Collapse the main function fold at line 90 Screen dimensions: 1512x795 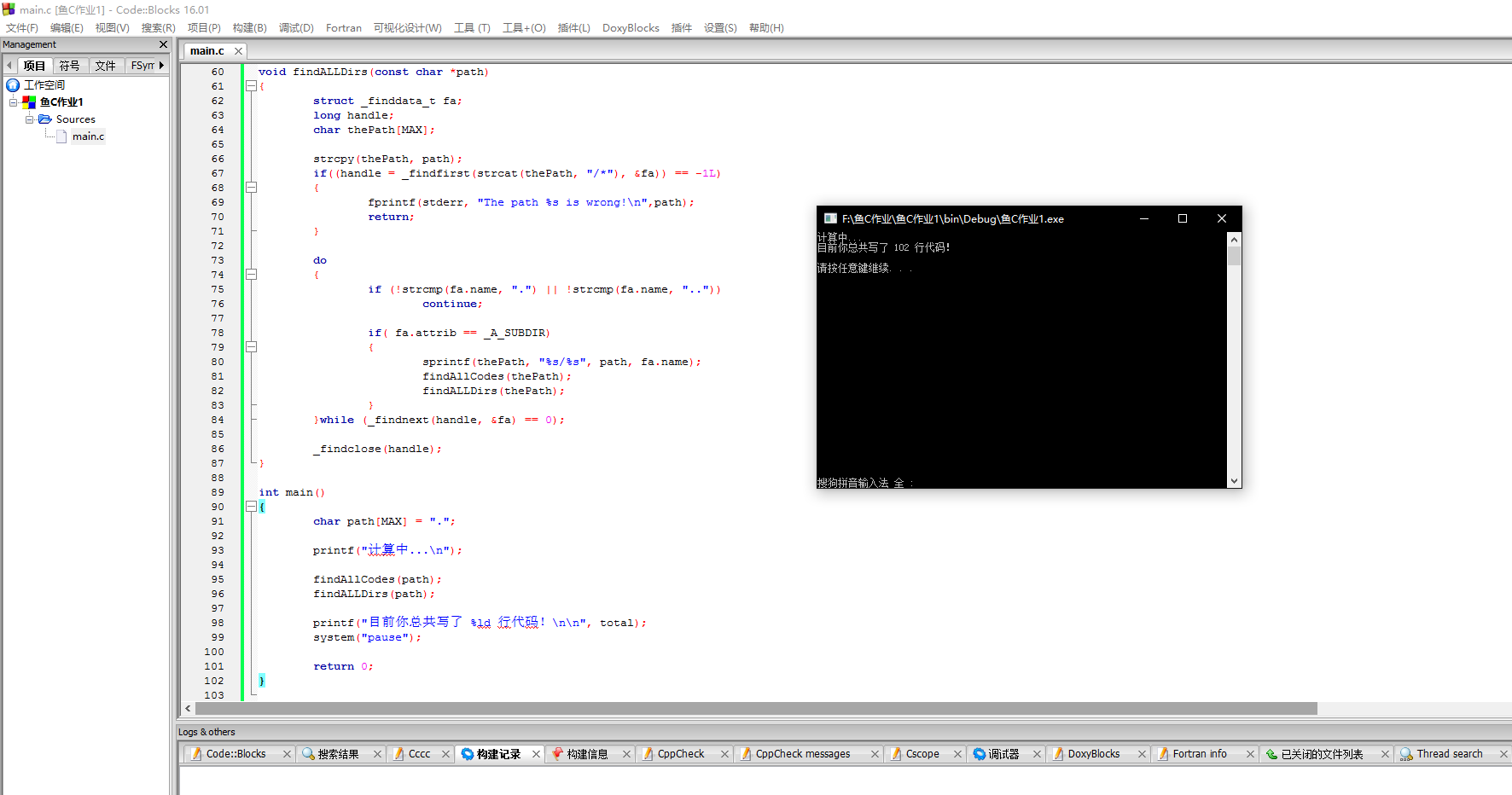click(x=252, y=507)
